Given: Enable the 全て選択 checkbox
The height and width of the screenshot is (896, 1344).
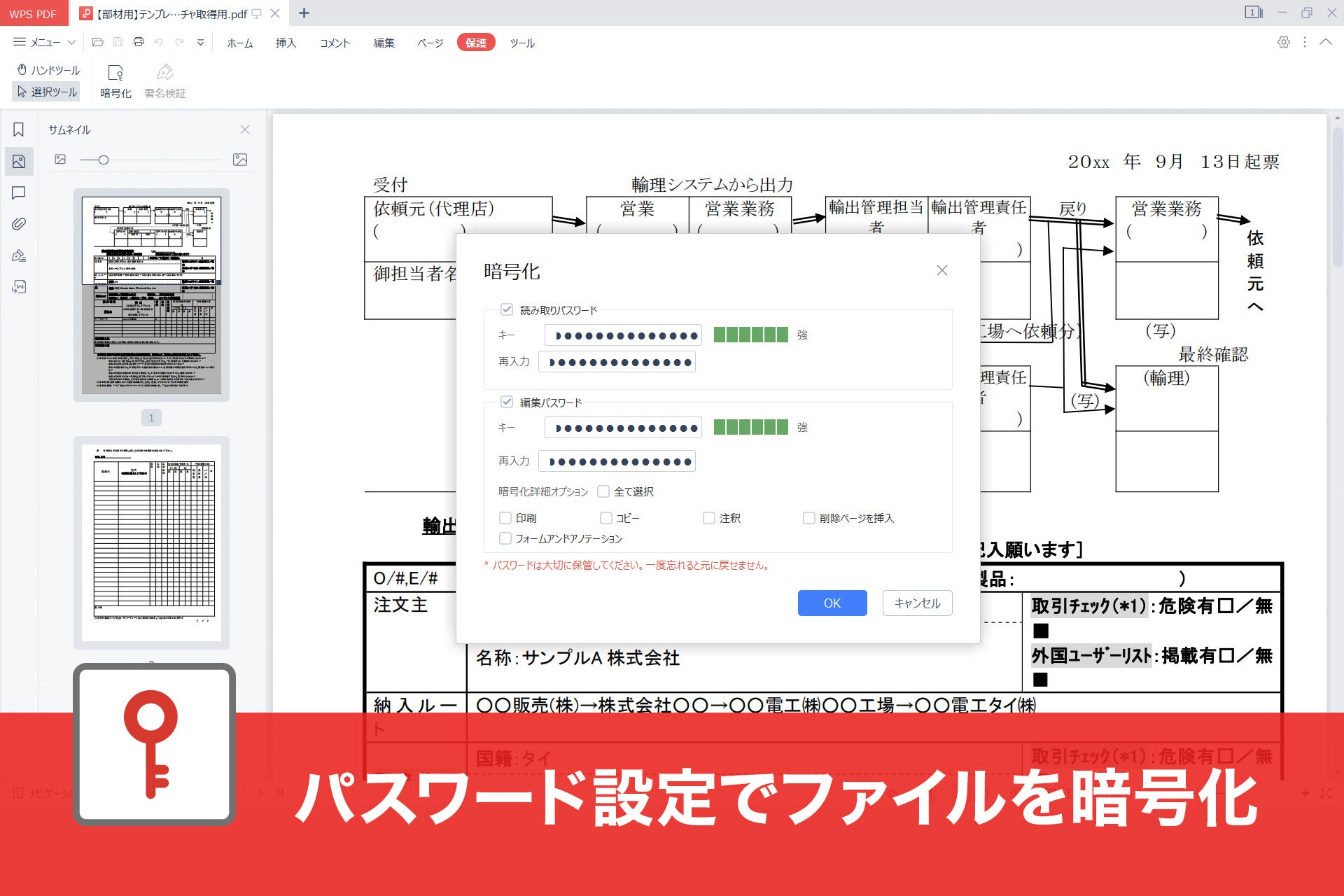Looking at the screenshot, I should click(x=603, y=491).
